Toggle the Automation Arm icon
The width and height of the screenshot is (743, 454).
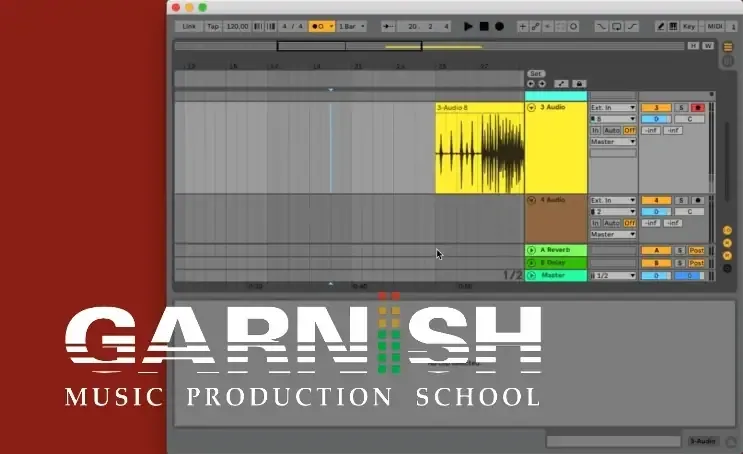tap(535, 27)
